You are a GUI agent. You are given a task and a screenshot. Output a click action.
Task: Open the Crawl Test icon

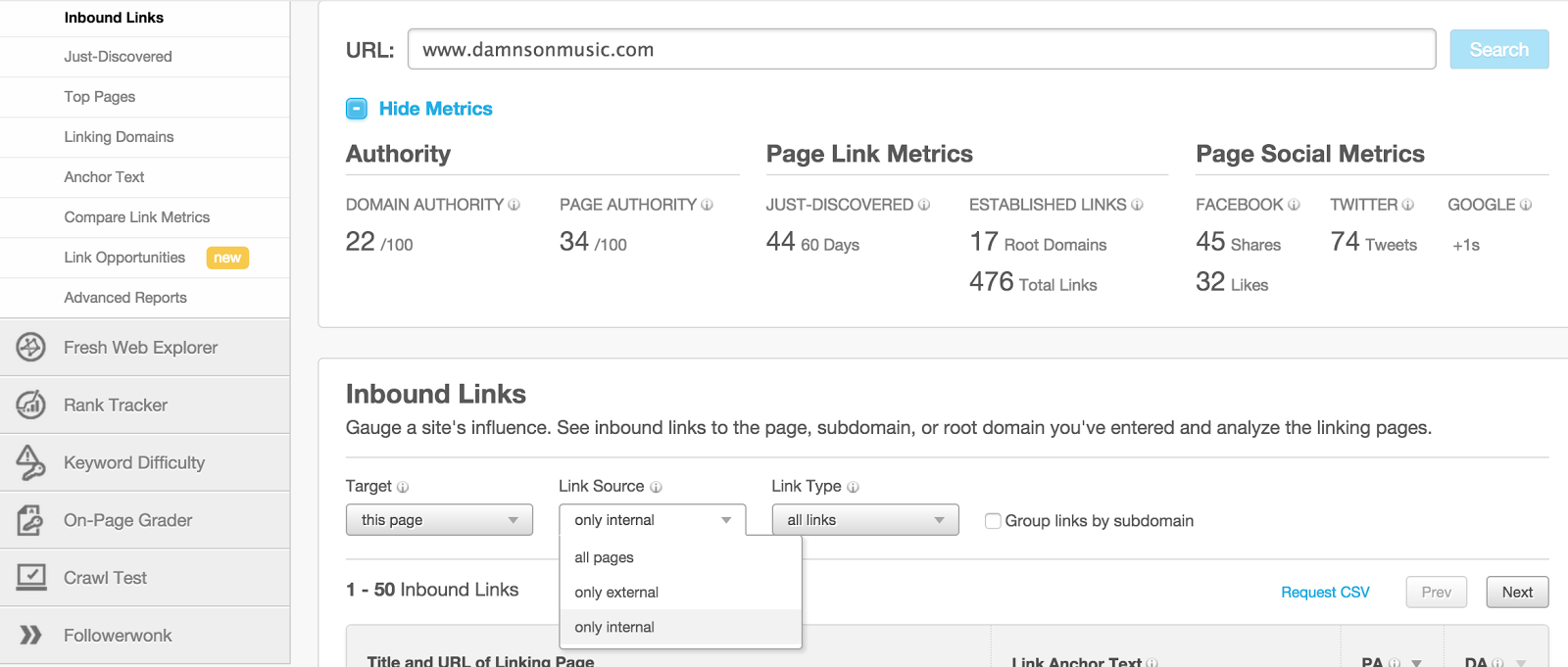(30, 577)
